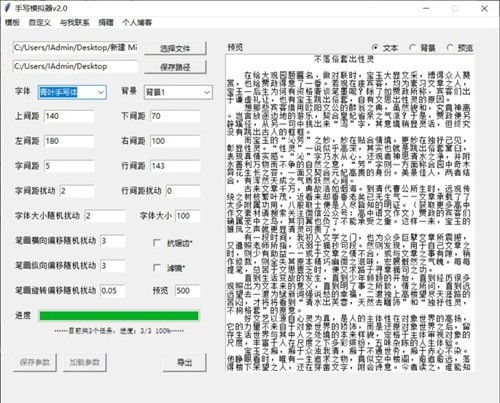Select the 背景 radio button in preview
Viewport: 500px width, 403px height.
[x=413, y=48]
